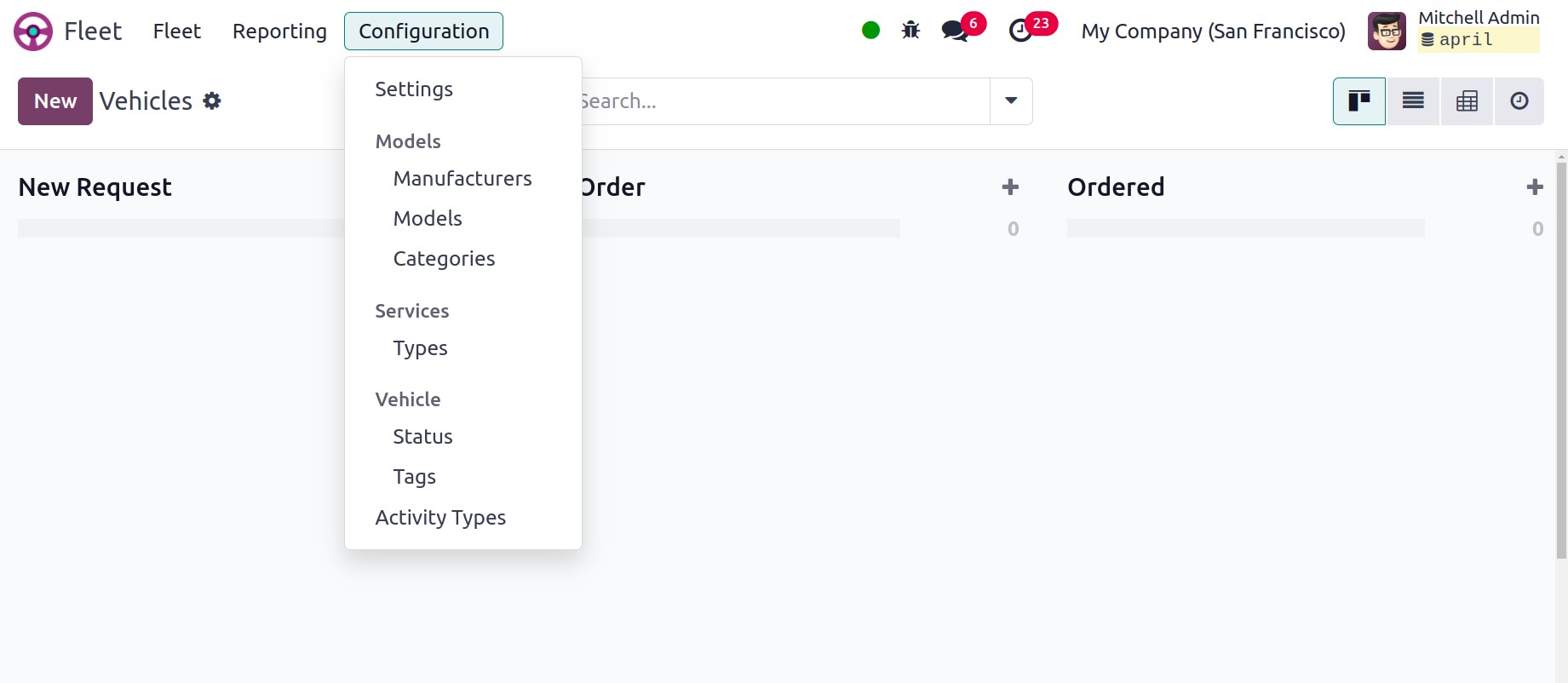Select Manufacturers from the Configuration menu
The height and width of the screenshot is (683, 1568).
pos(462,179)
